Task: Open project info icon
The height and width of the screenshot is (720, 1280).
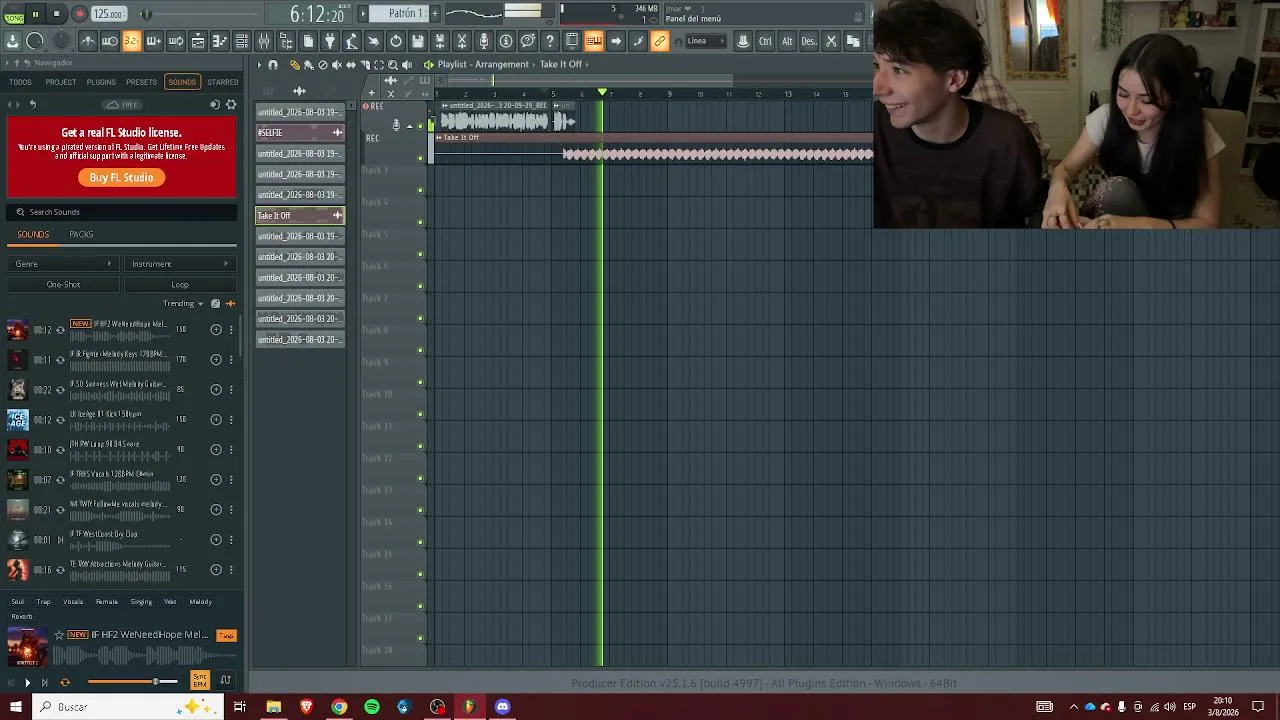Action: pos(506,41)
